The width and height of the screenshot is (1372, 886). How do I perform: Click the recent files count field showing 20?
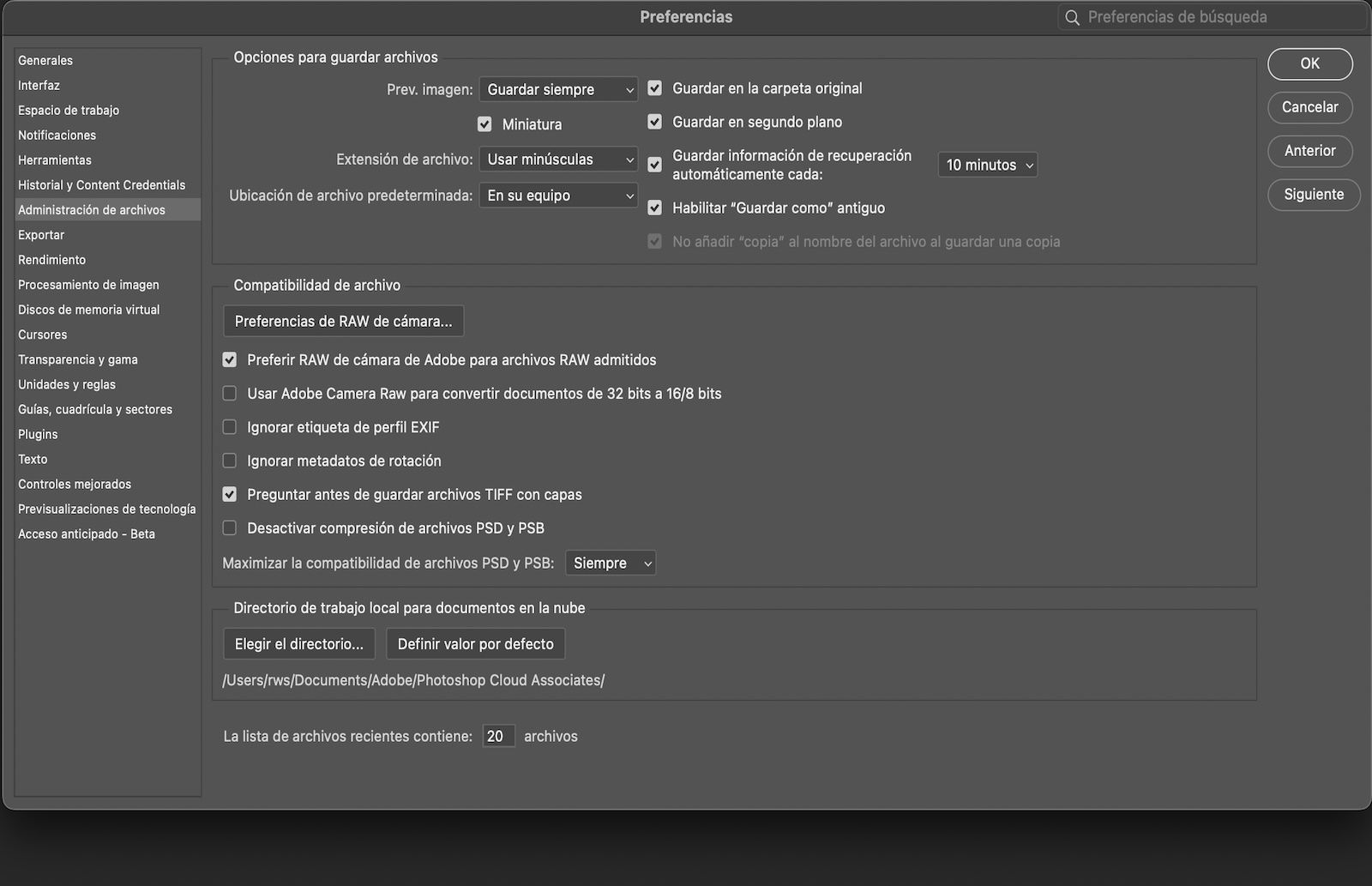(498, 736)
